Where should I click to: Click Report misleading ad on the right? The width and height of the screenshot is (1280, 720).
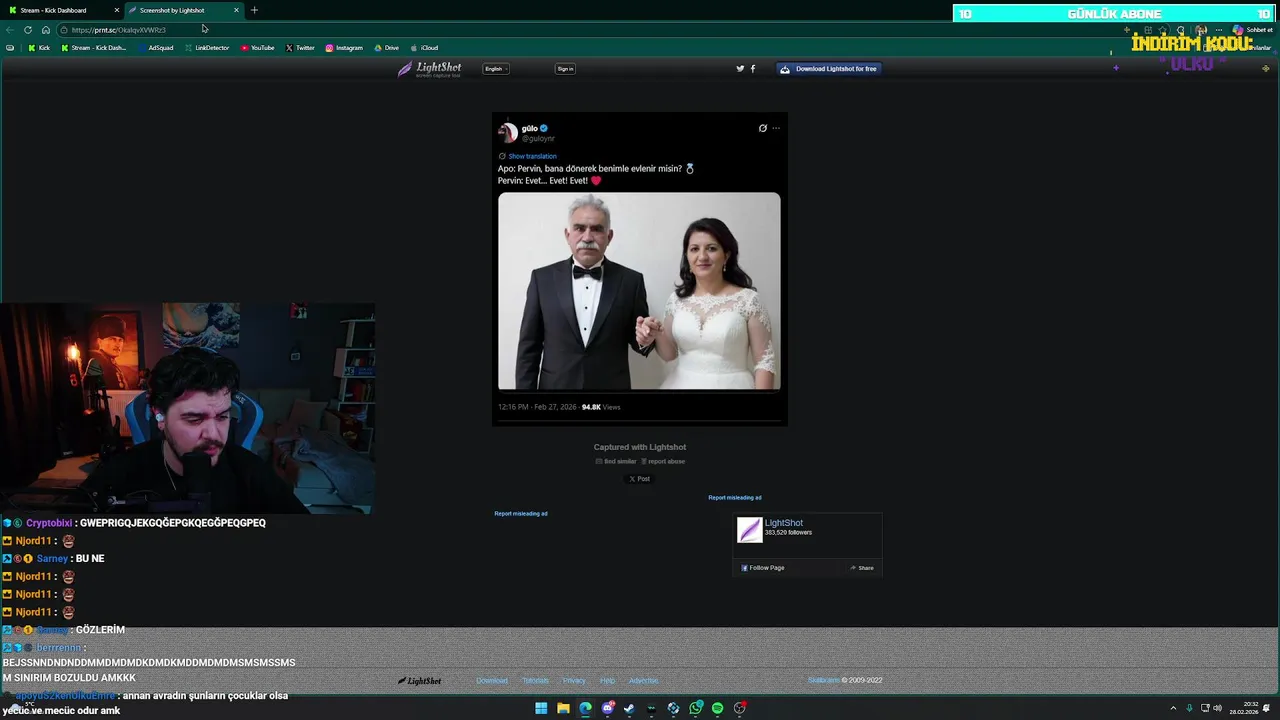click(x=735, y=498)
